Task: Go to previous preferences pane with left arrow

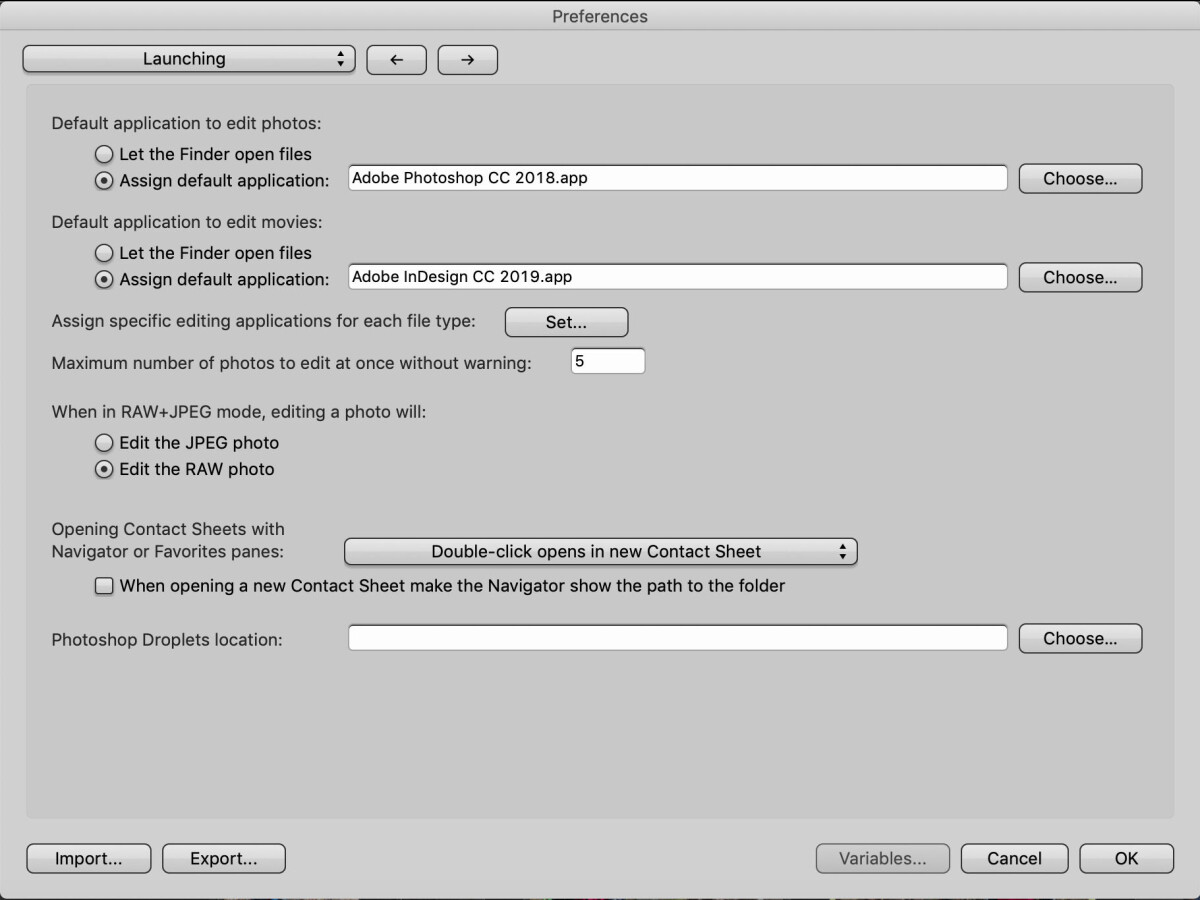Action: (x=396, y=60)
